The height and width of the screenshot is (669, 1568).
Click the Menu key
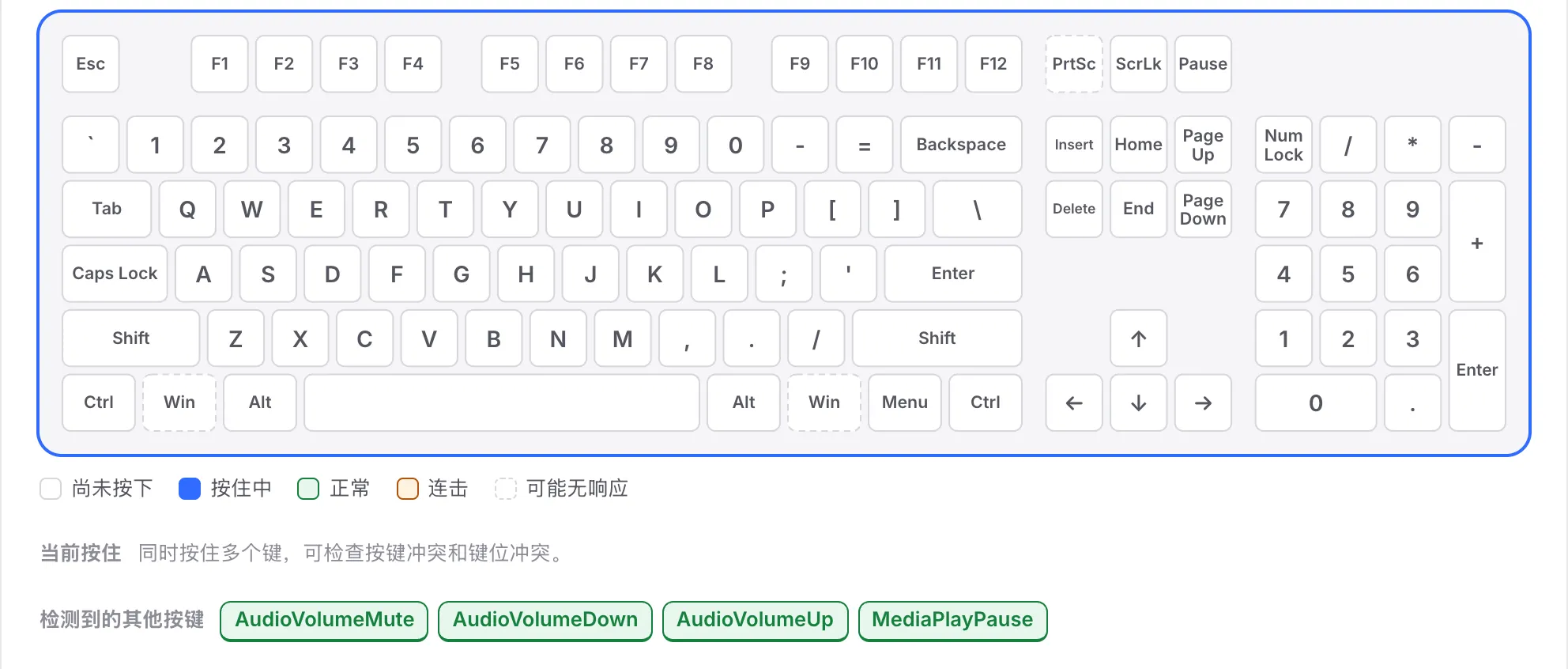905,403
